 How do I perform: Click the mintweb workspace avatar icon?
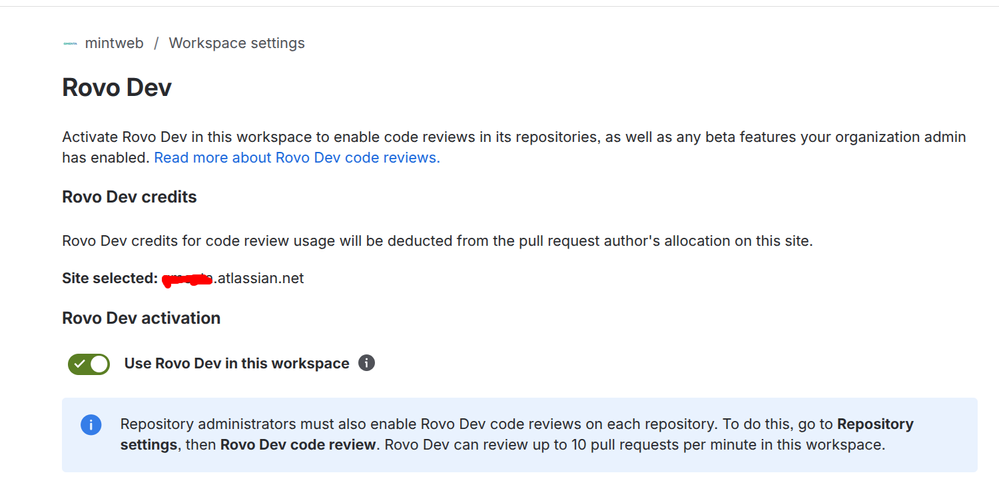click(x=70, y=43)
